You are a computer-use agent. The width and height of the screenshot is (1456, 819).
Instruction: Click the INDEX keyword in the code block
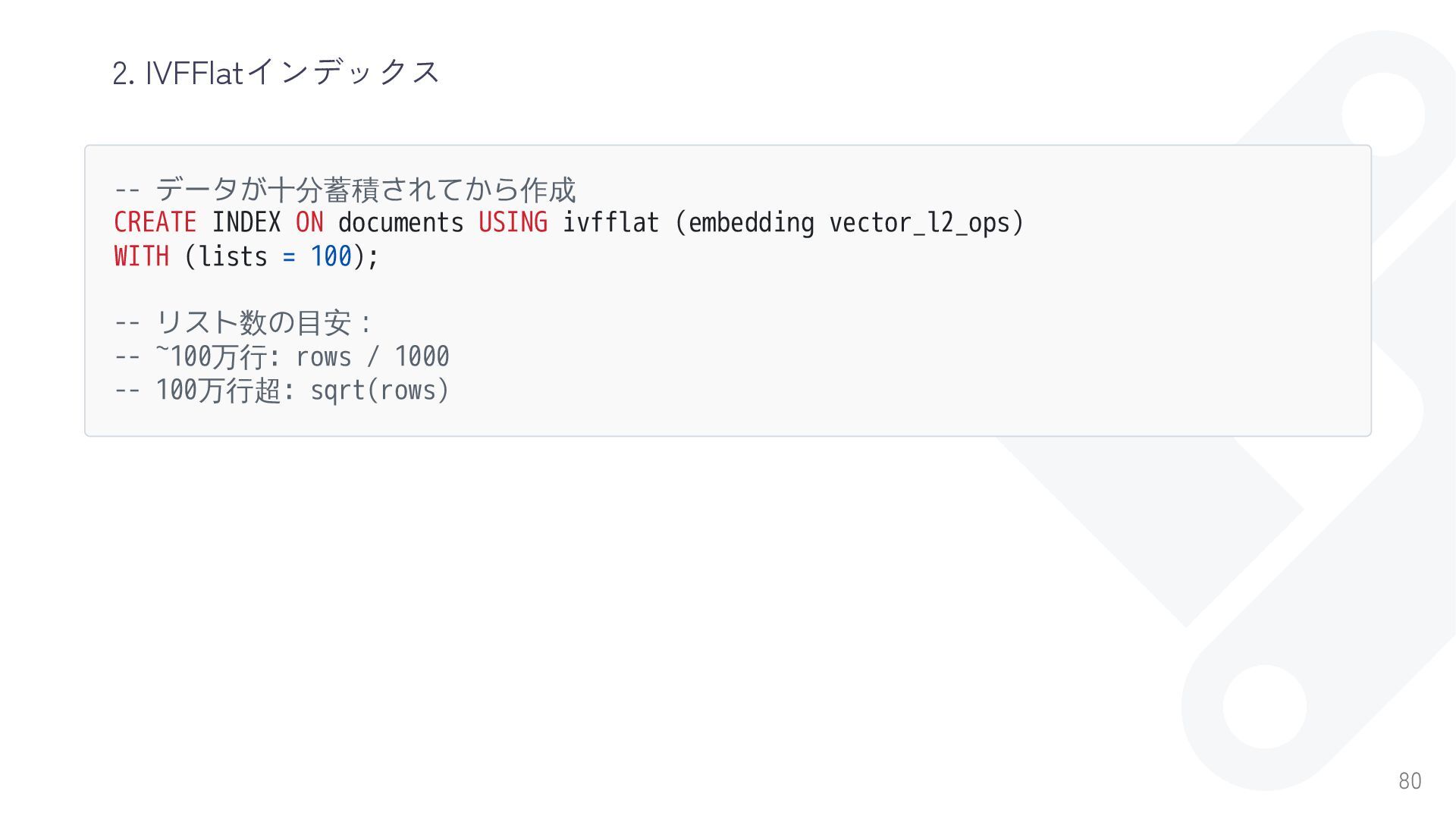[x=246, y=223]
